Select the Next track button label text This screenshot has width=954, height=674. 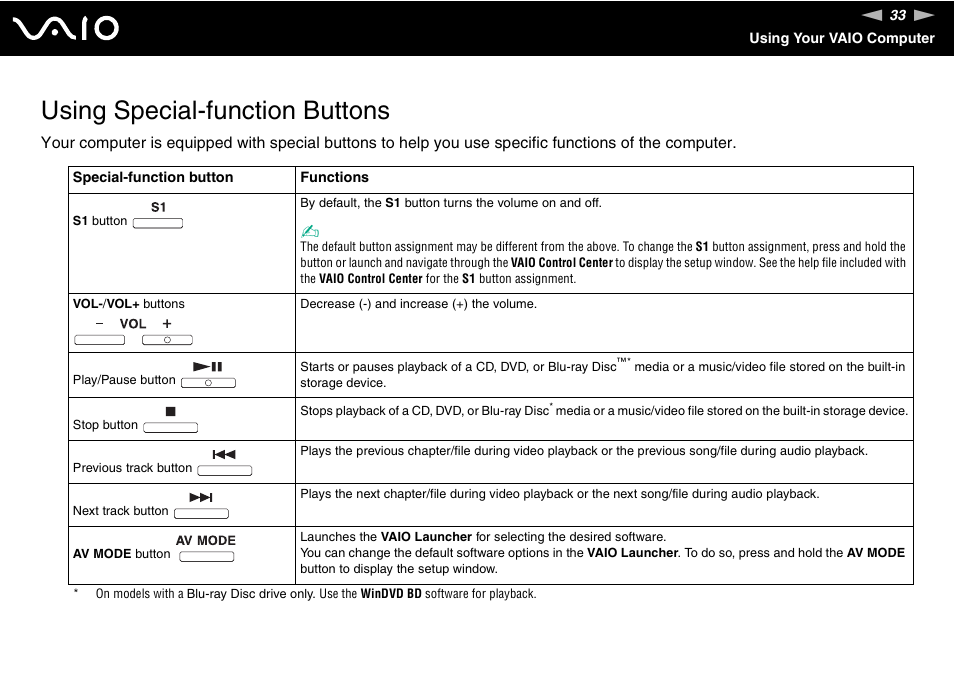[x=120, y=511]
